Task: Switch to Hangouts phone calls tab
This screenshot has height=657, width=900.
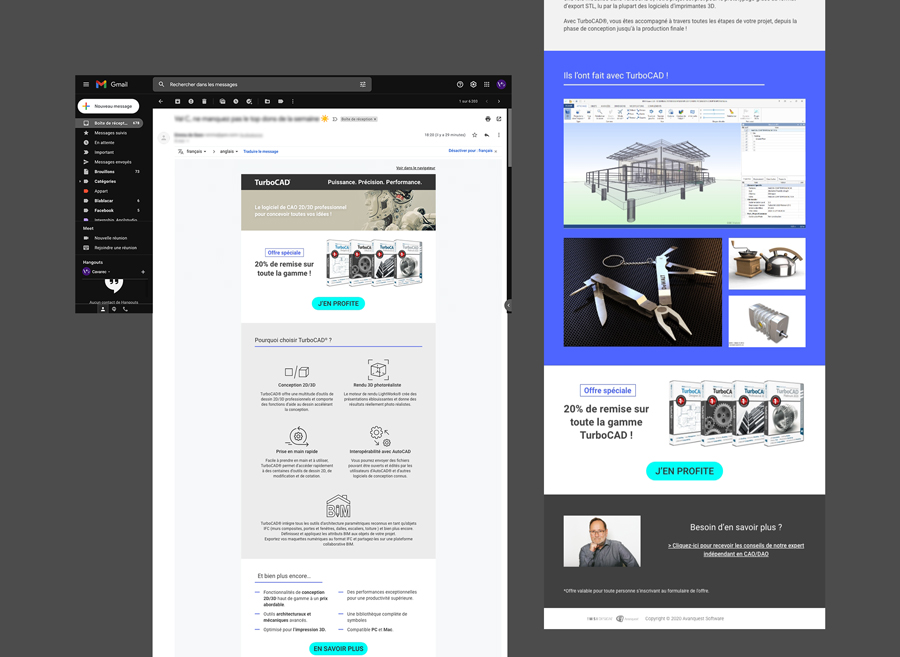Action: point(125,309)
